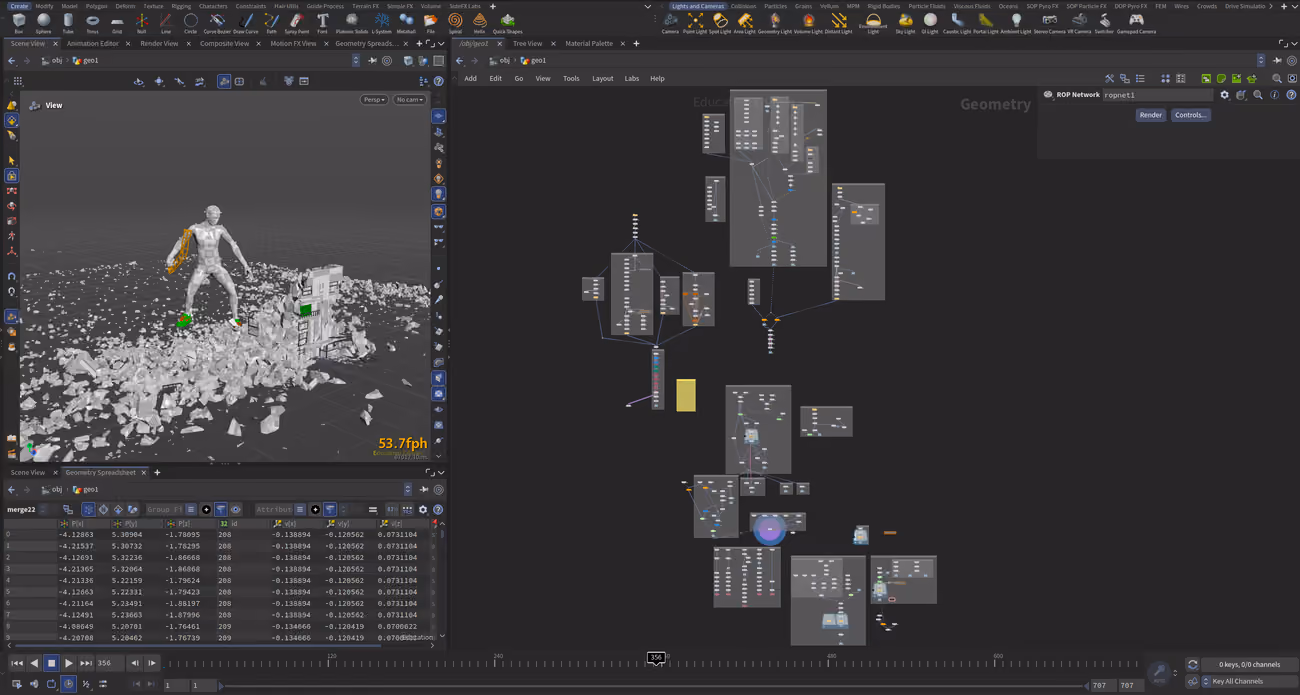Add a Sky Light from the shelf
This screenshot has height=695, width=1300.
pos(905,23)
